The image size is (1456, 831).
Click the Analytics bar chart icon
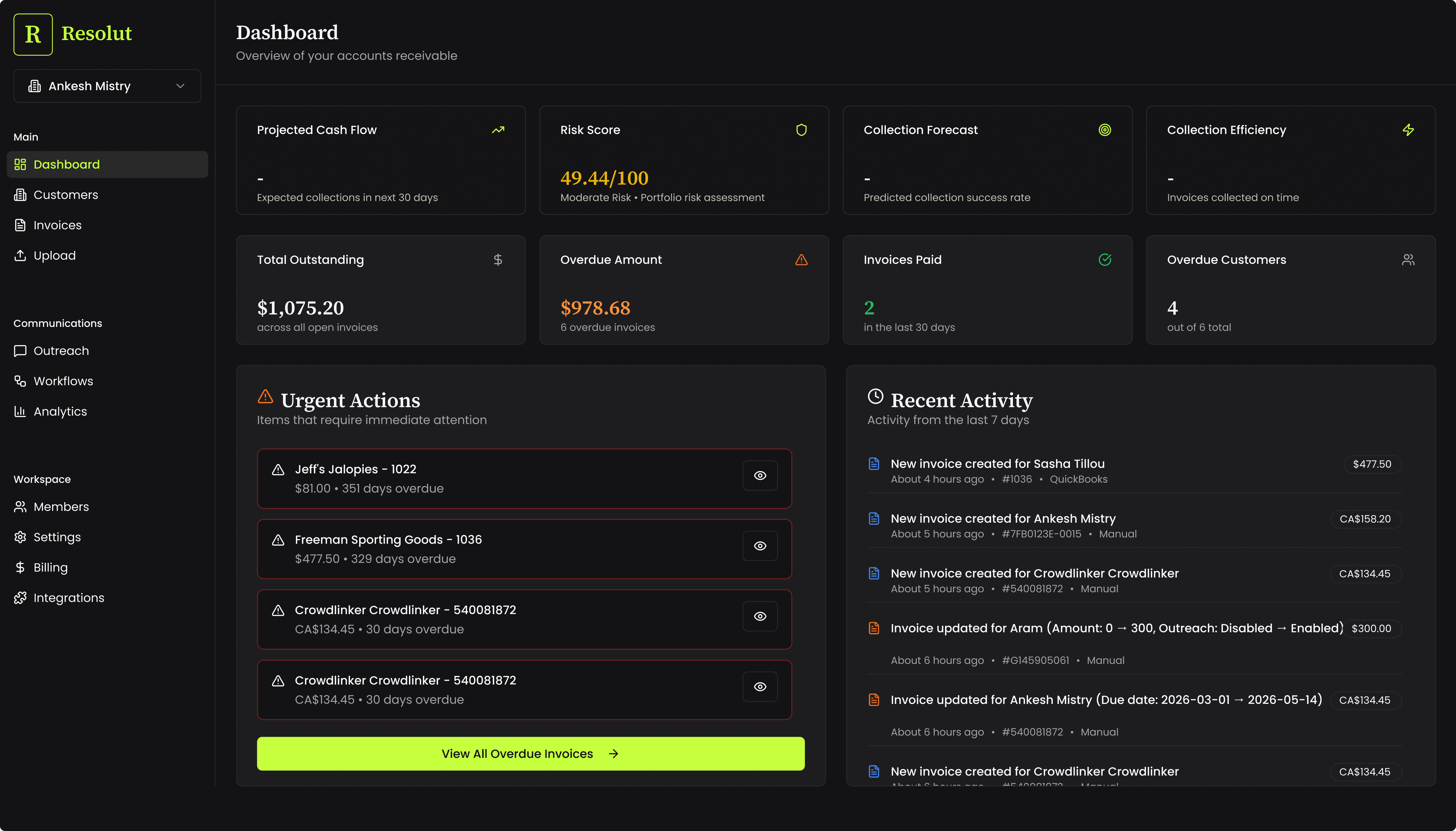point(20,411)
